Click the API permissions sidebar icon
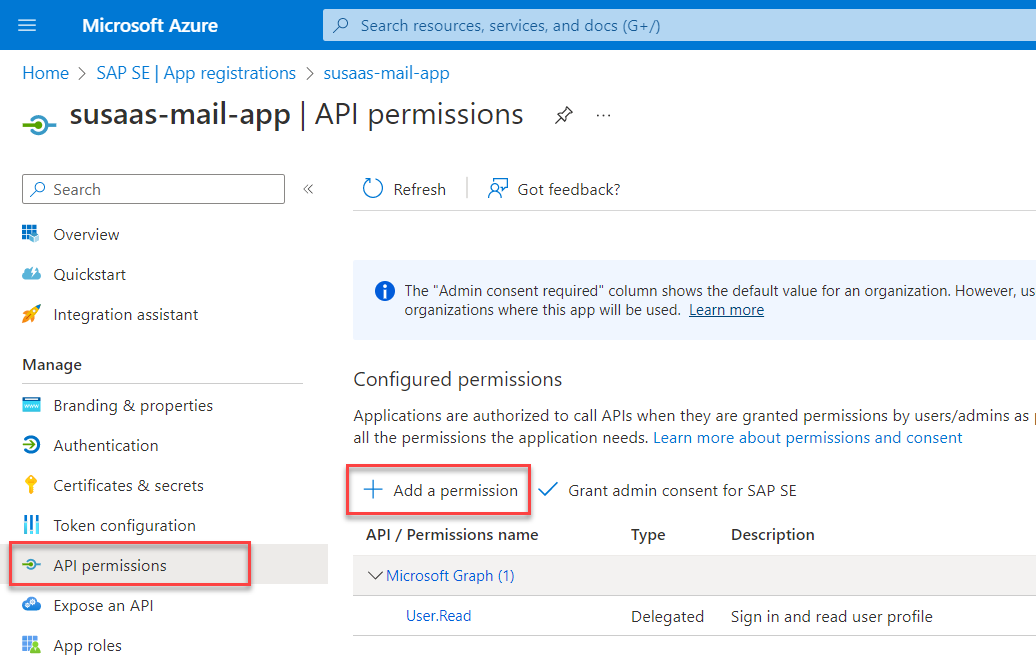 [x=31, y=565]
